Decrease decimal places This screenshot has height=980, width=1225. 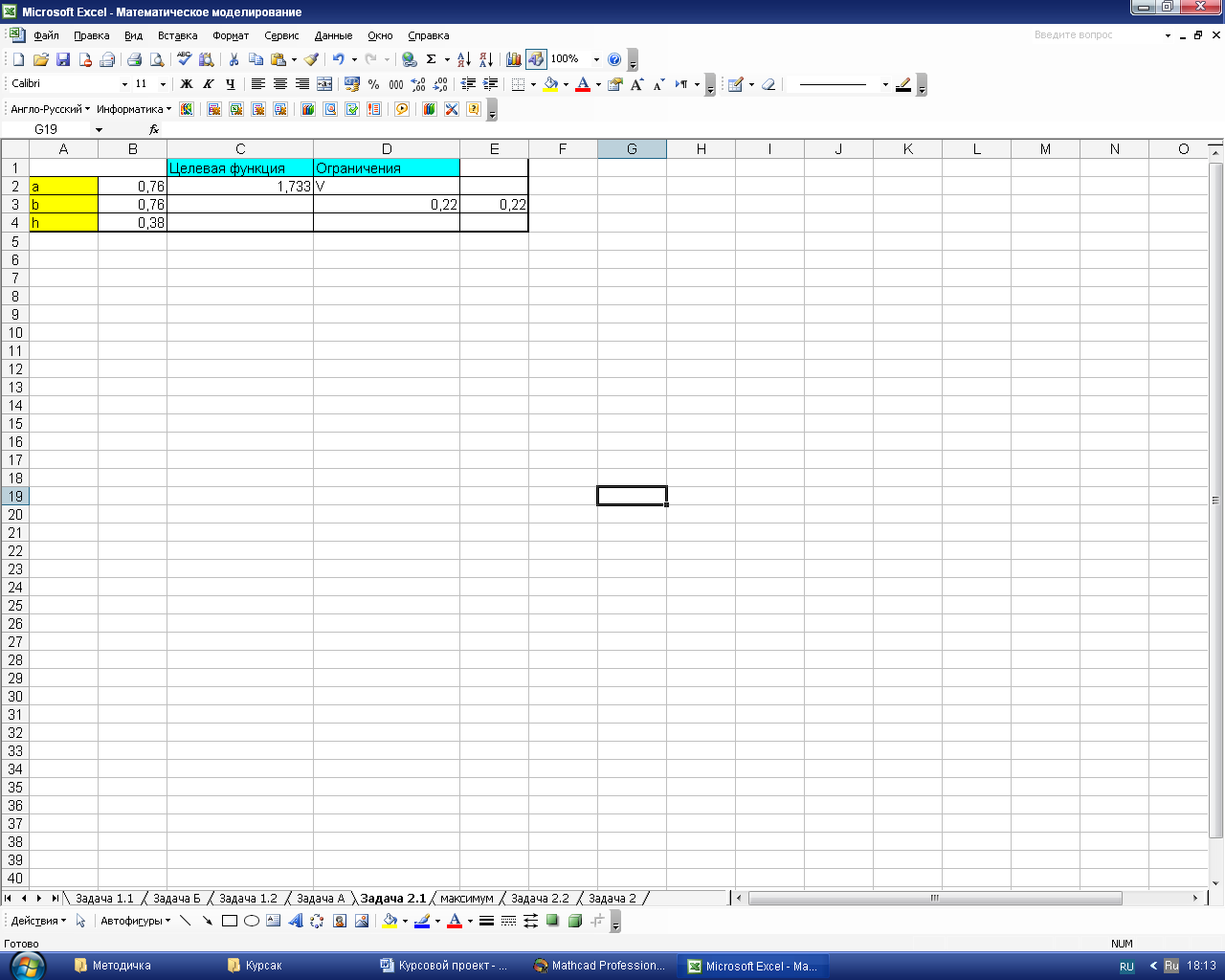click(x=440, y=84)
